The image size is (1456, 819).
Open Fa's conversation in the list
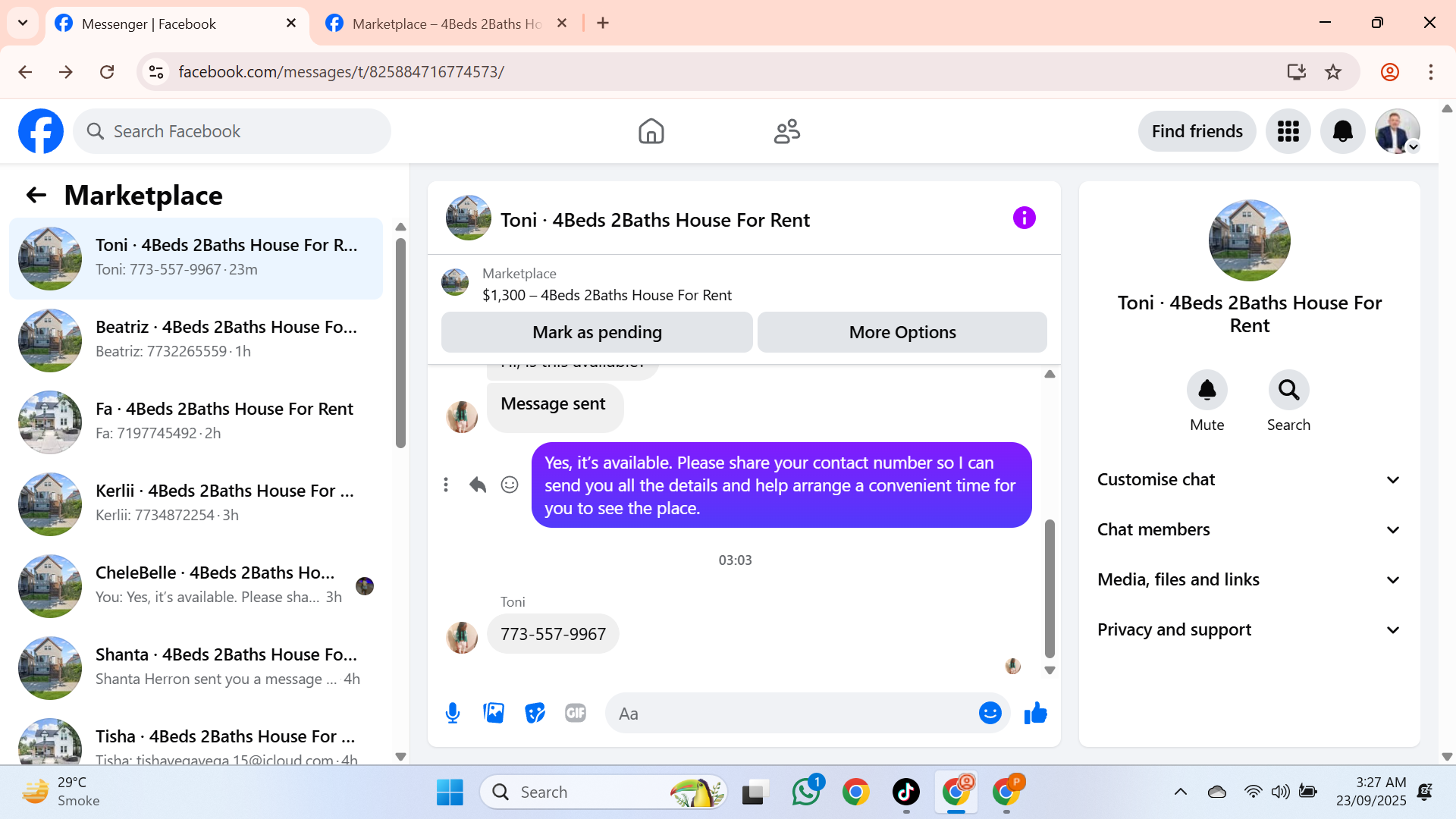pyautogui.click(x=196, y=422)
